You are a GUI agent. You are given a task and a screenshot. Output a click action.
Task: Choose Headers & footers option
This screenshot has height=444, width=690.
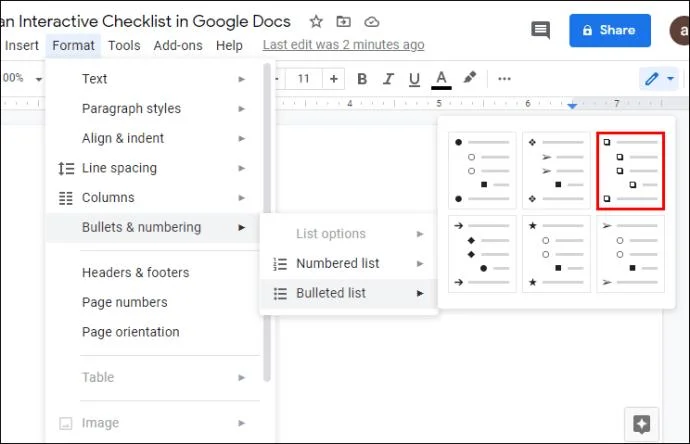(152, 272)
